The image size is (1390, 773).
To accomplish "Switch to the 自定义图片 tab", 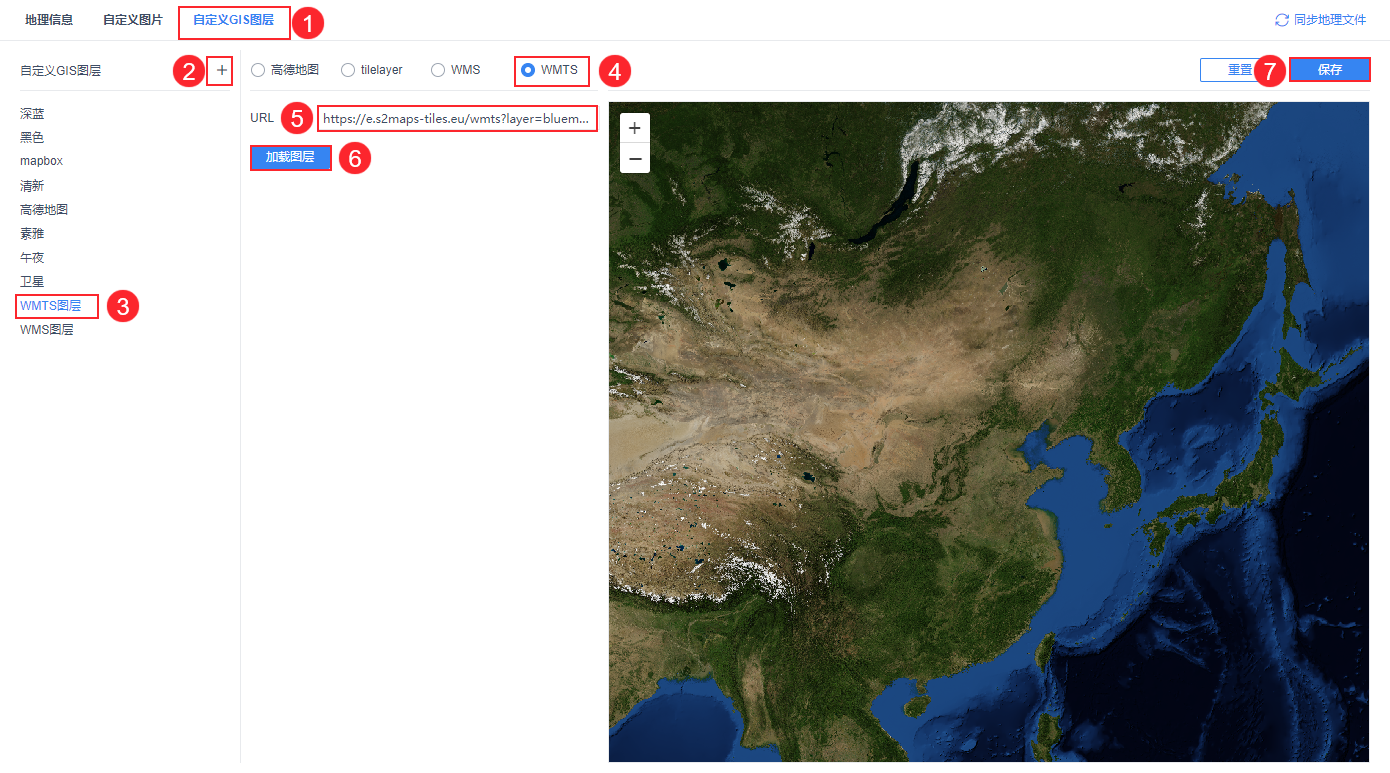I will point(133,20).
